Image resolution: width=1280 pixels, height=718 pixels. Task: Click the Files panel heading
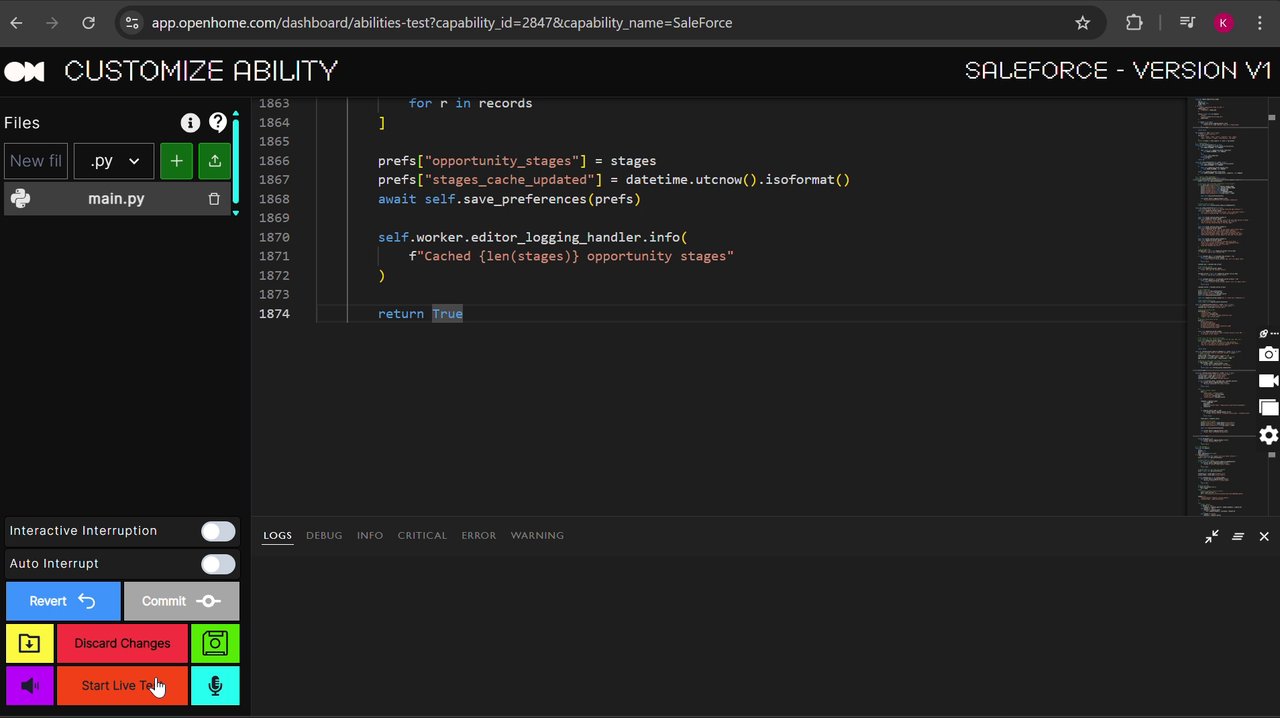[22, 123]
